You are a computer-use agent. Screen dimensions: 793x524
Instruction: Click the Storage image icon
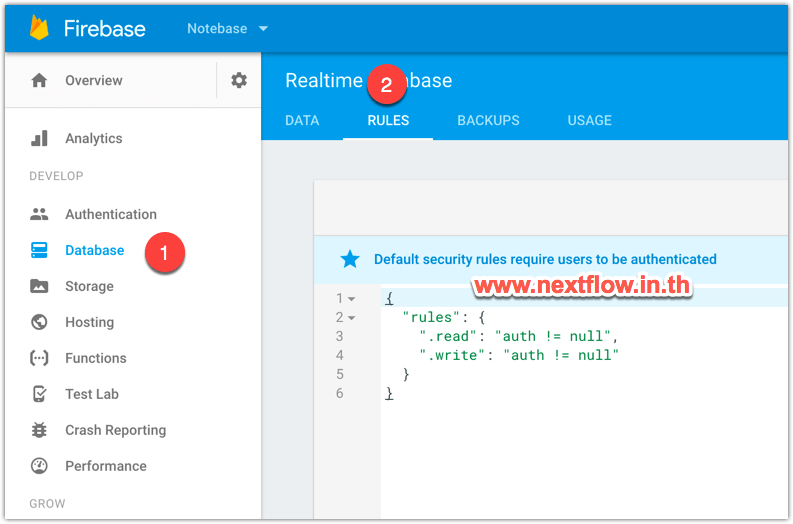(39, 286)
